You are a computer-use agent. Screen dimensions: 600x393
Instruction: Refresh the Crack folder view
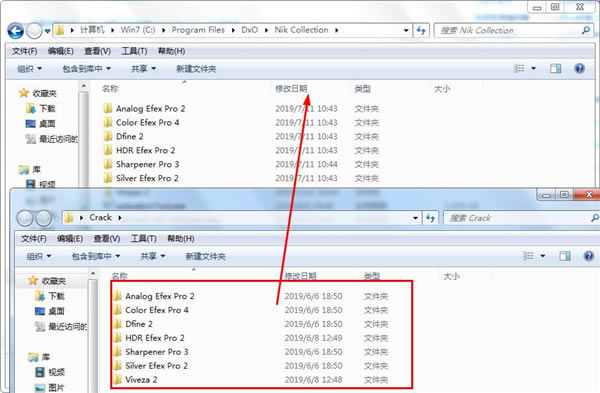430,218
